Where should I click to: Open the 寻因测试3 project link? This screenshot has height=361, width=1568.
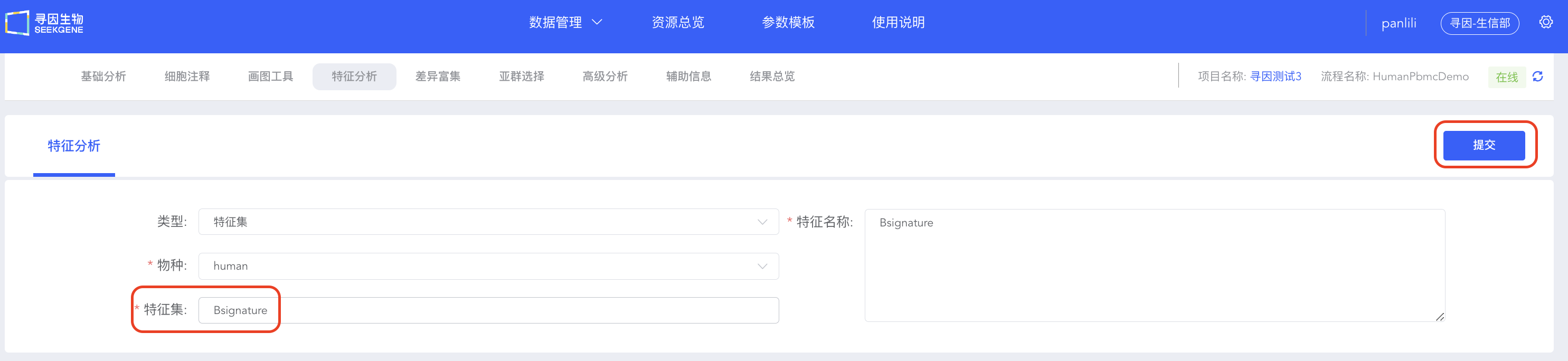1275,77
